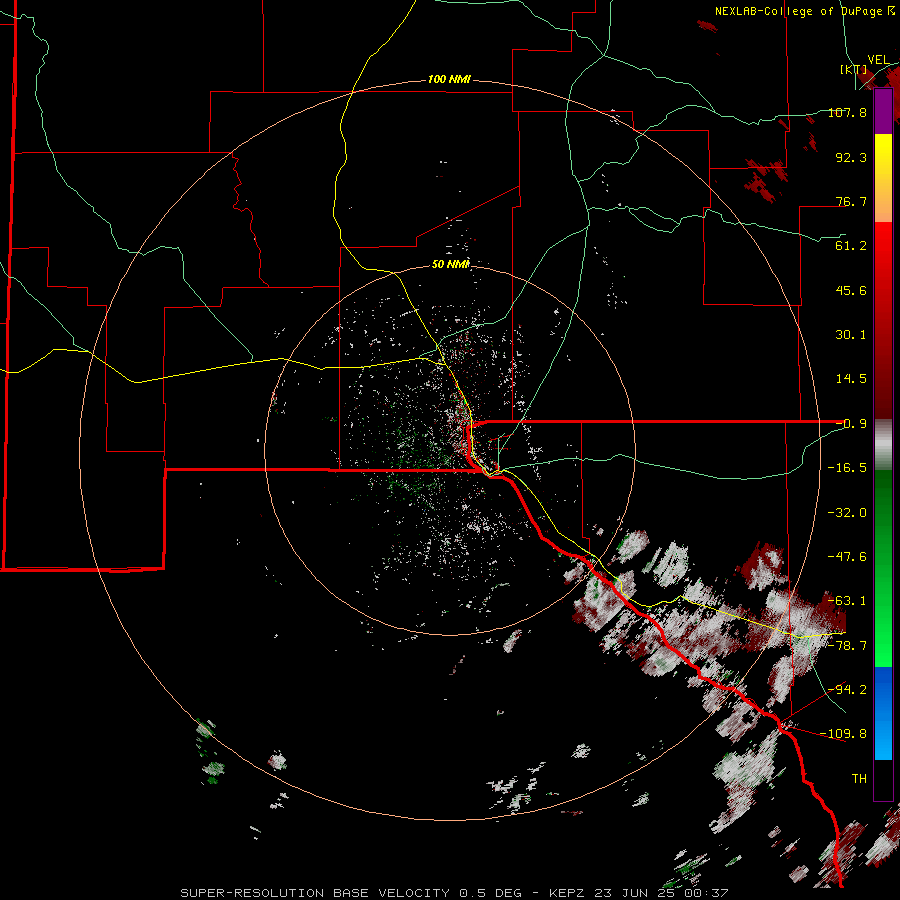This screenshot has height=900, width=900.
Task: Select the 45.6 legend value
Action: tap(851, 290)
